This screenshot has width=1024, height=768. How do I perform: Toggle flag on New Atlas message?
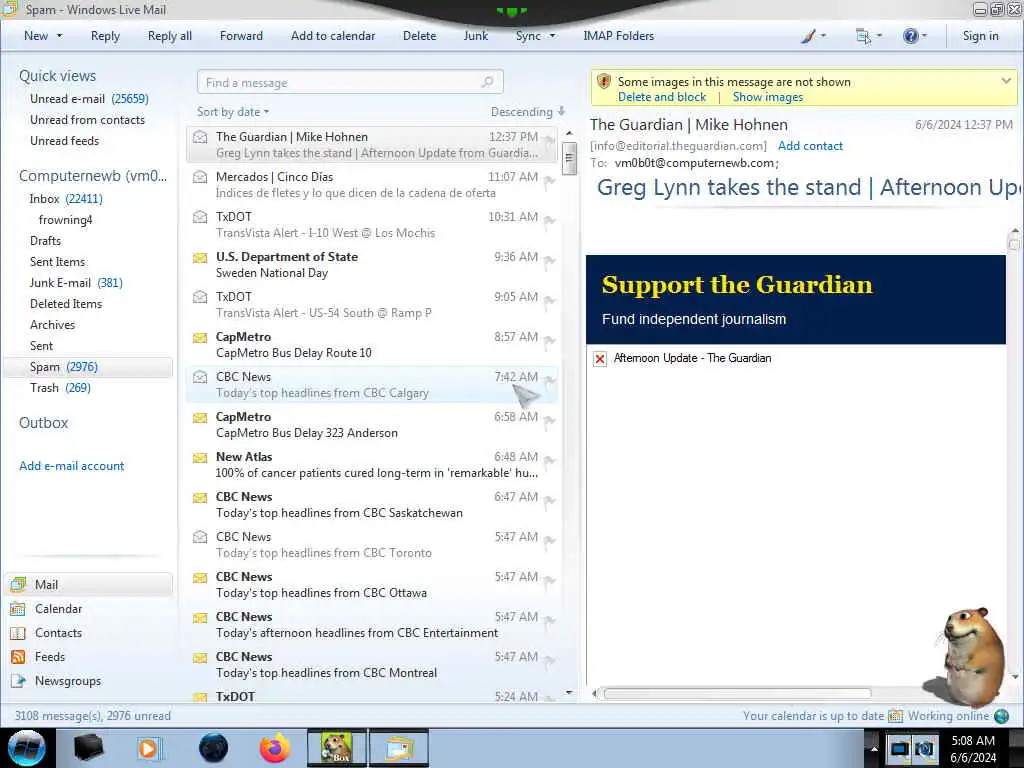point(550,460)
